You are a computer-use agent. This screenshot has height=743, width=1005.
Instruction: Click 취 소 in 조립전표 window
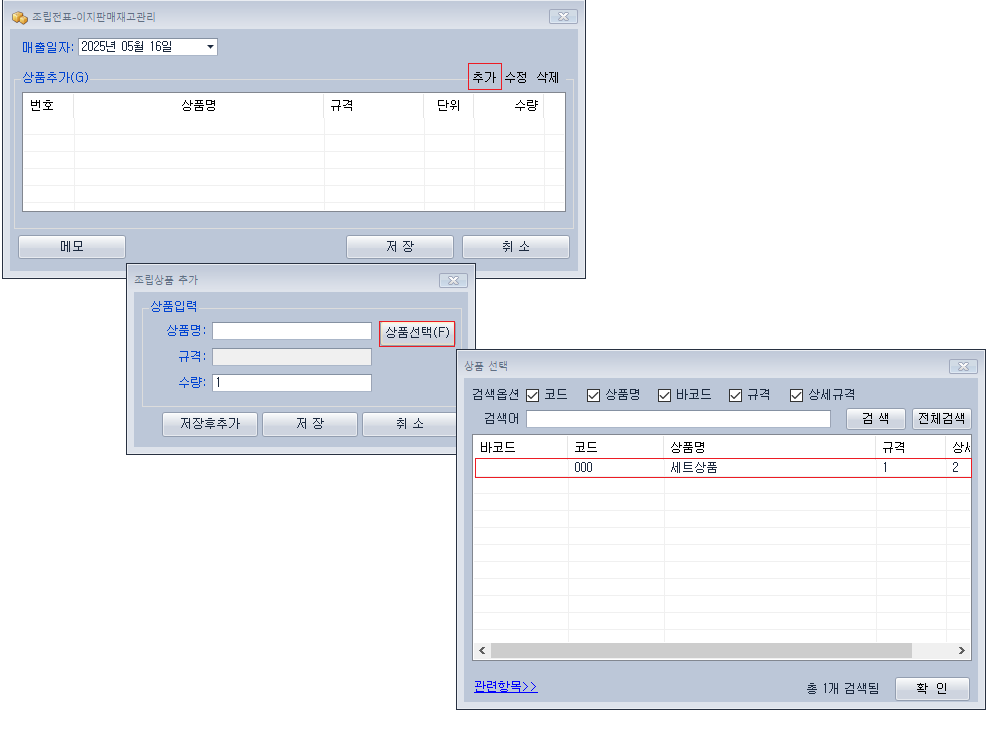(516, 247)
